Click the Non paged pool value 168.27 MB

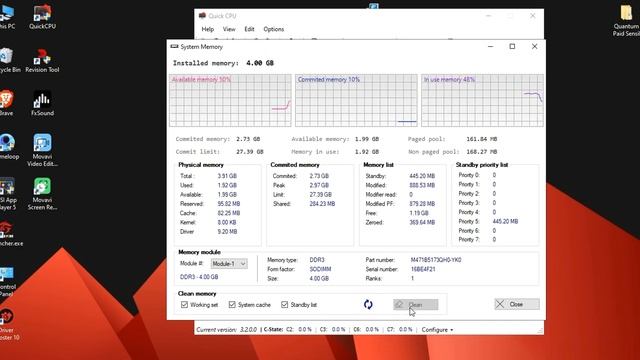click(482, 151)
